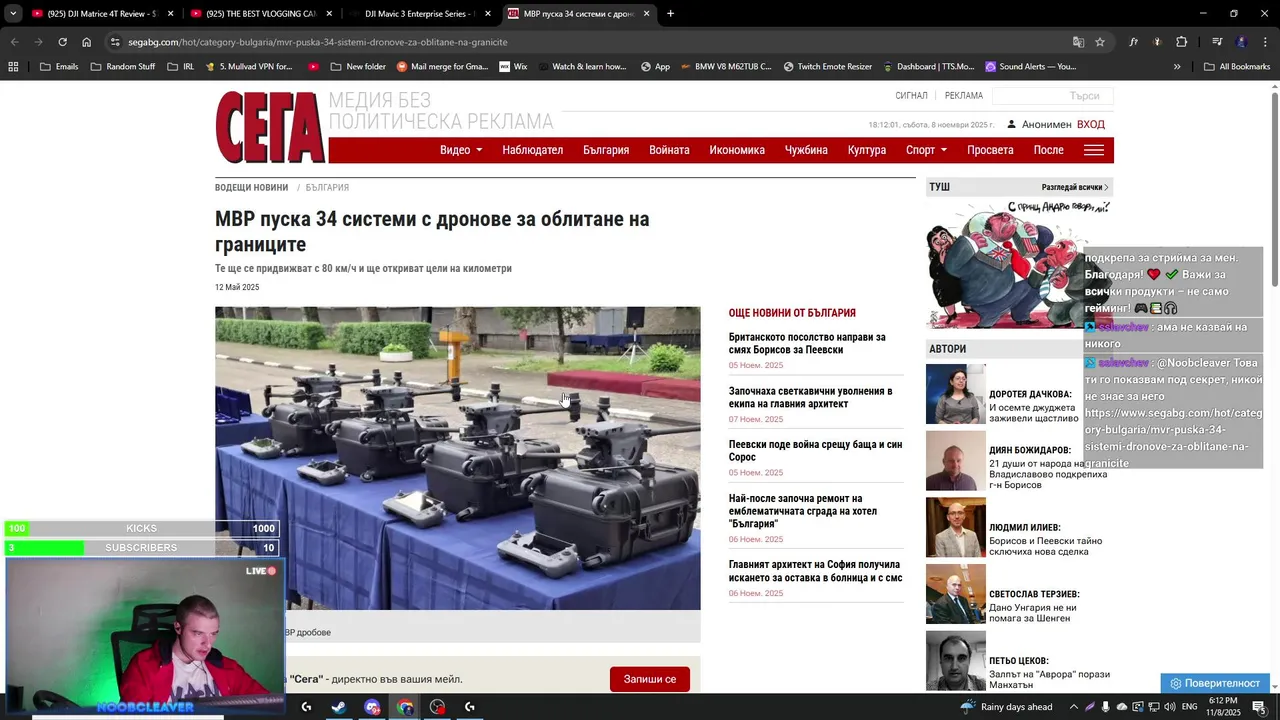Open author Доротея Дачкова's portrait thumbnail
The image size is (1280, 720).
pos(955,394)
